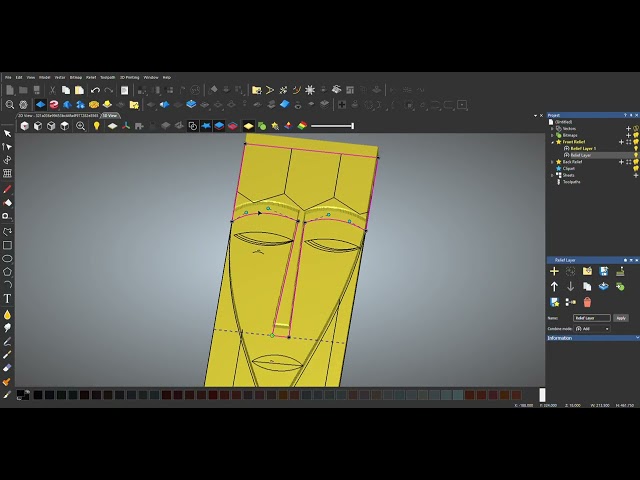
Task: Expand the Vectors tree node
Action: pyautogui.click(x=552, y=129)
